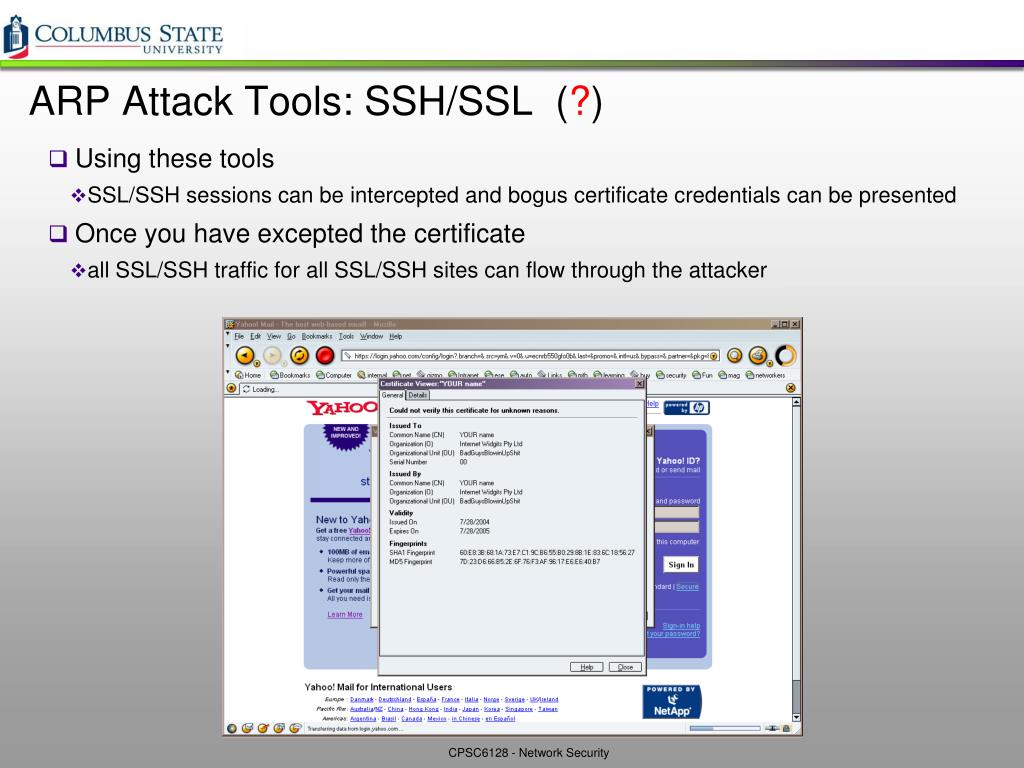Open the Tools menu
Viewport: 1024px width, 768px height.
pos(346,336)
